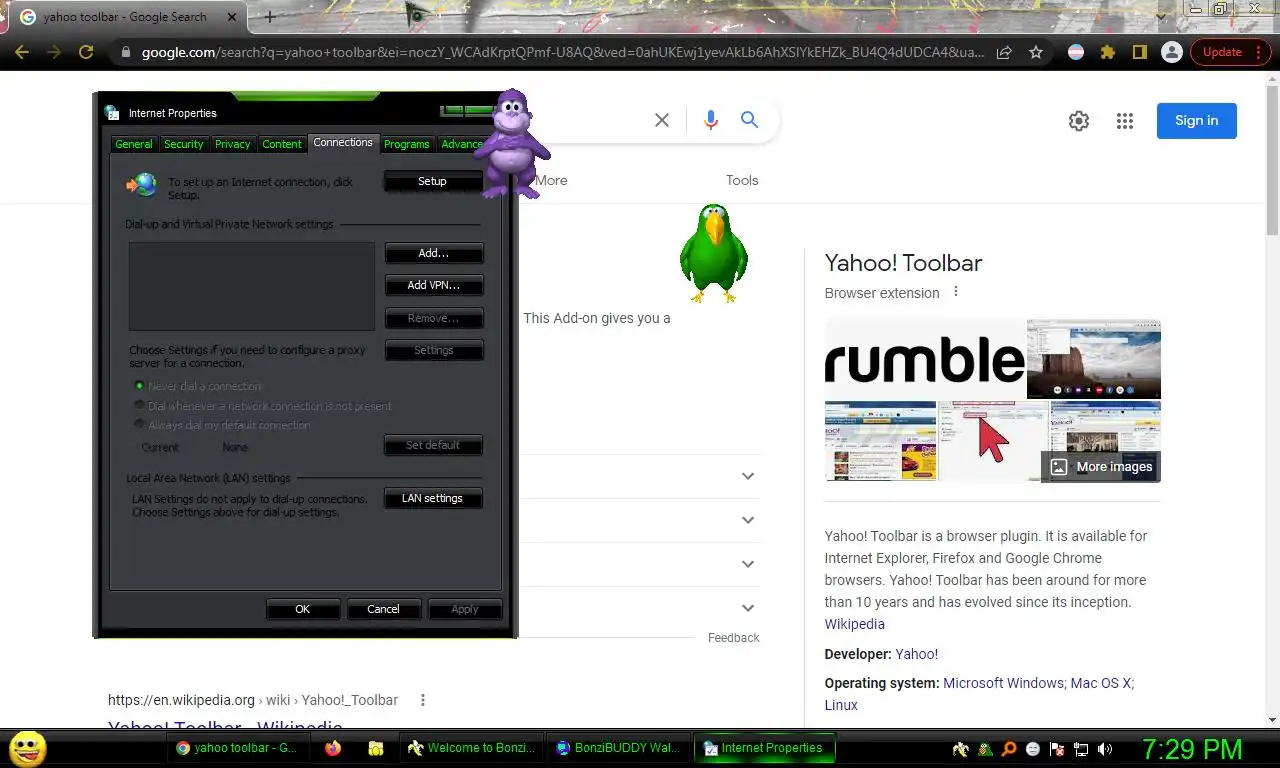This screenshot has height=768, width=1280.
Task: Open the Chrome profile avatar
Action: coord(1171,52)
